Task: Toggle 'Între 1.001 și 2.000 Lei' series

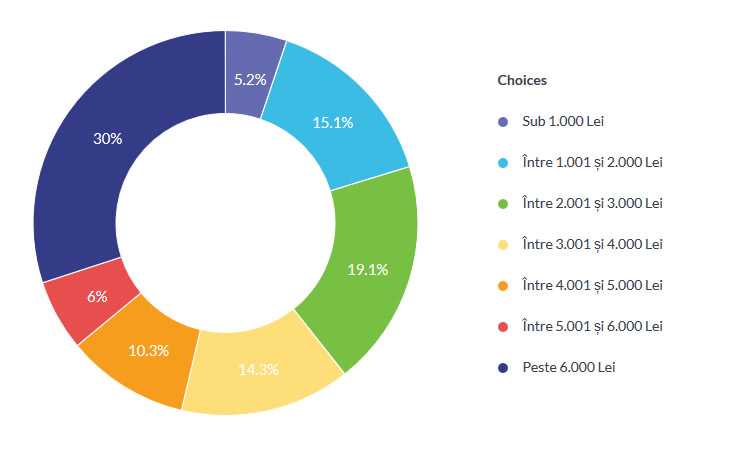Action: (592, 163)
